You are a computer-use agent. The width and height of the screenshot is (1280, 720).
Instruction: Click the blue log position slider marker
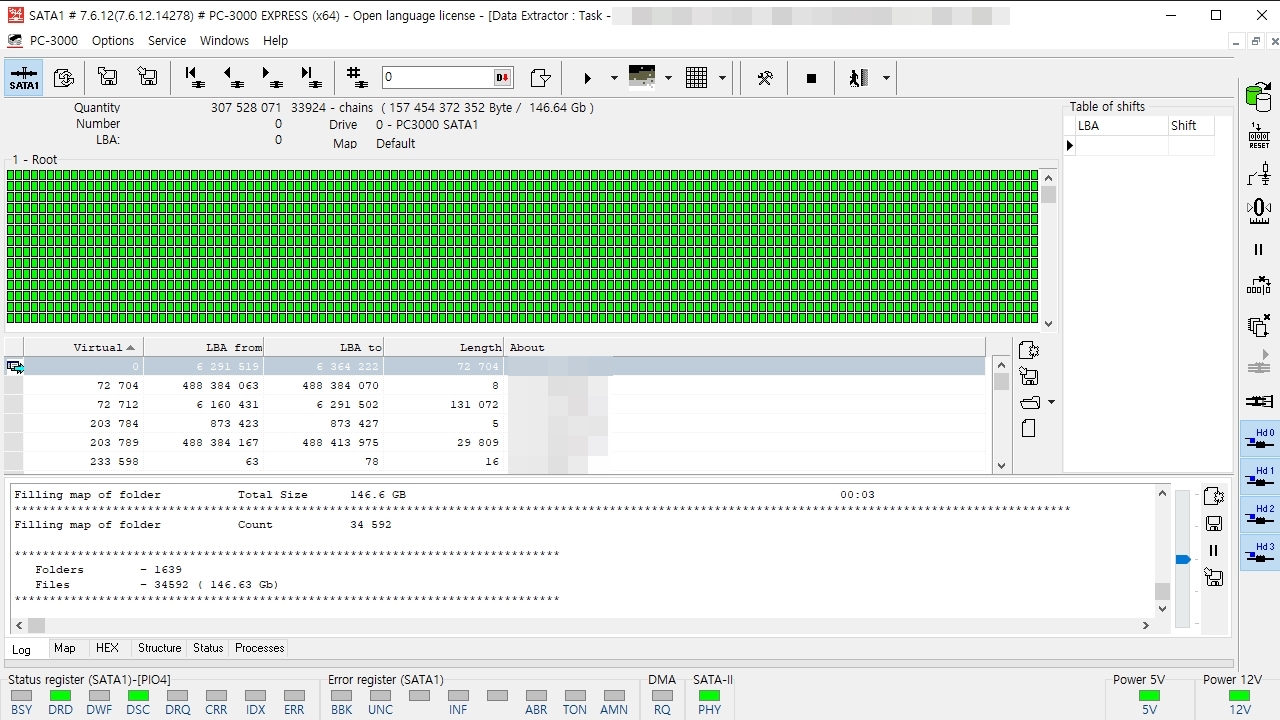coord(1183,560)
